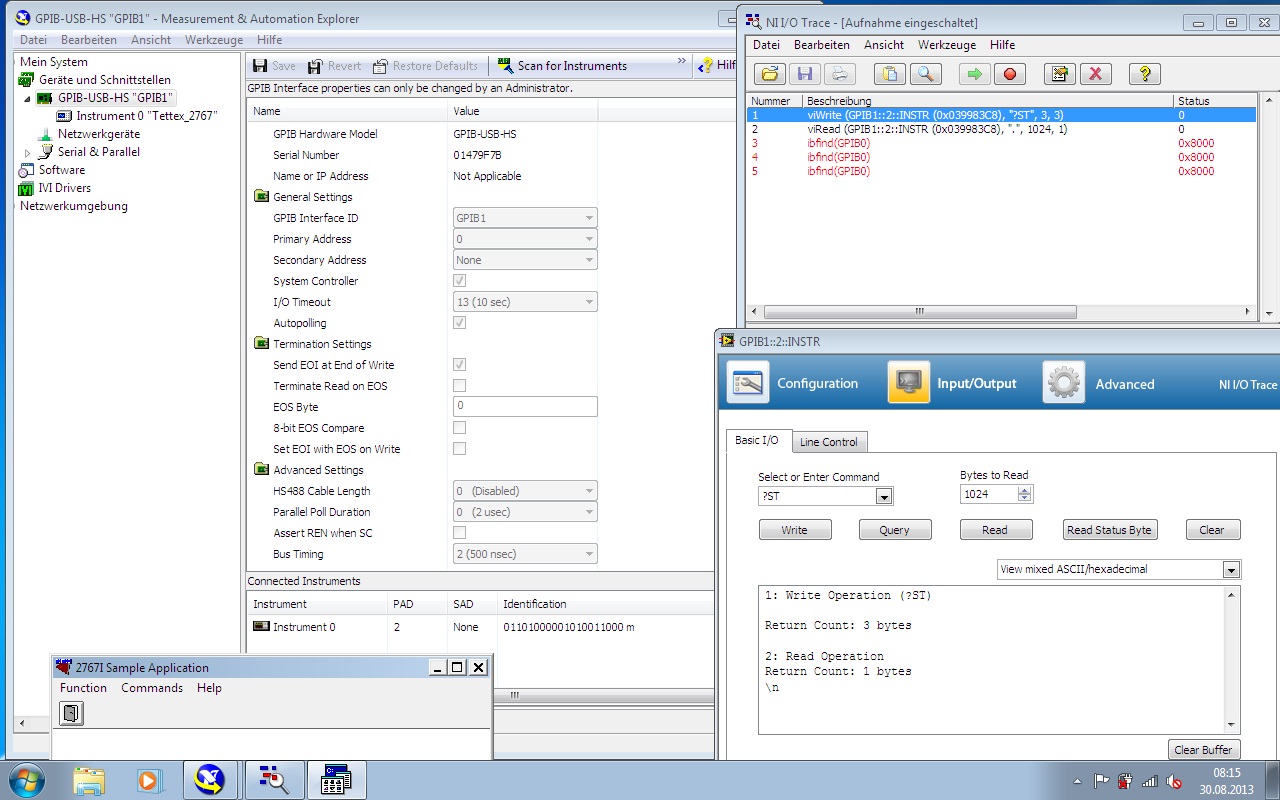Open the Select or Enter Command dropdown
1280x800 pixels.
coord(884,496)
